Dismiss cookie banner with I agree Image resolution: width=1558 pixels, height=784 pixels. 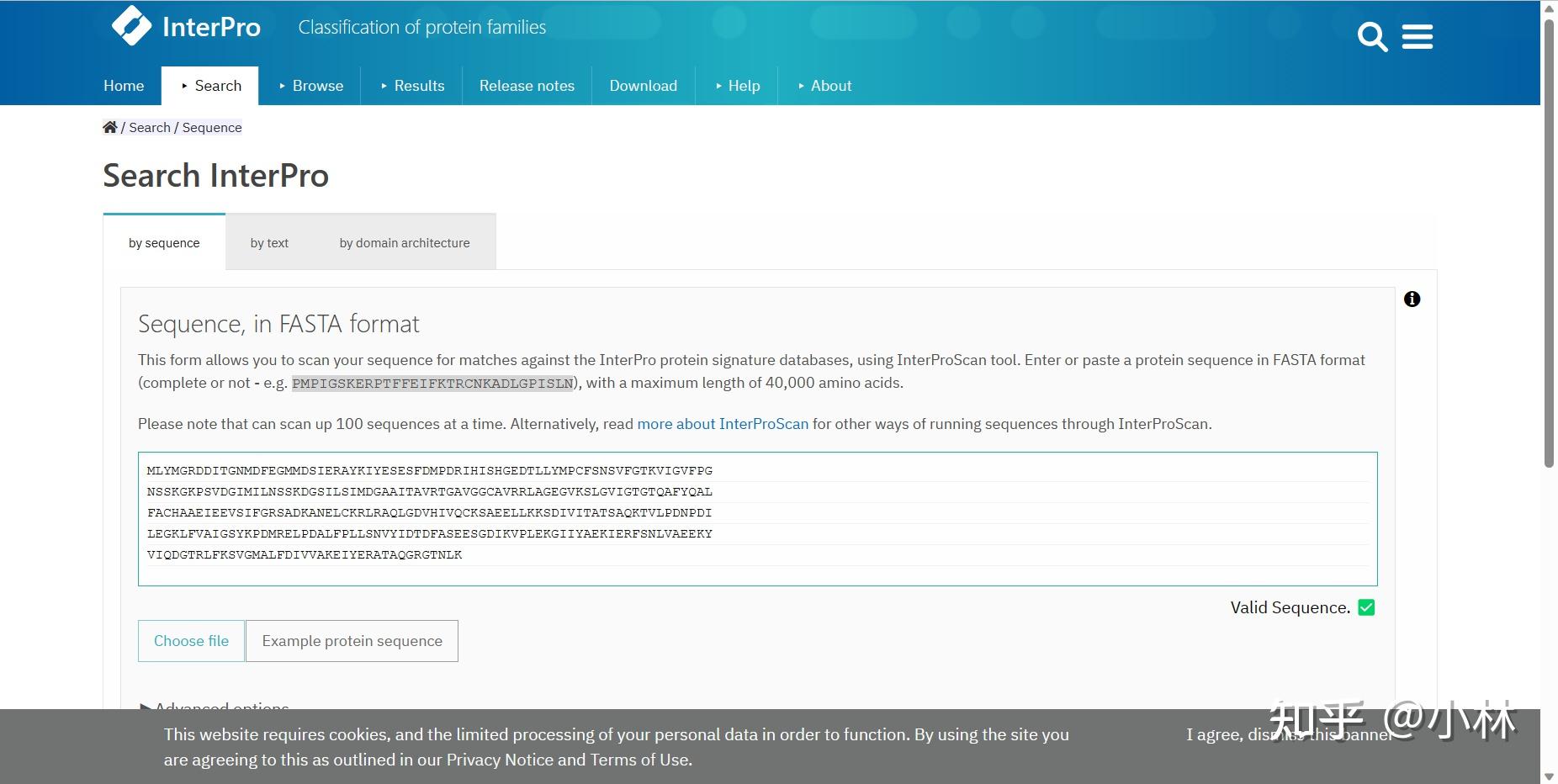[x=1289, y=734]
